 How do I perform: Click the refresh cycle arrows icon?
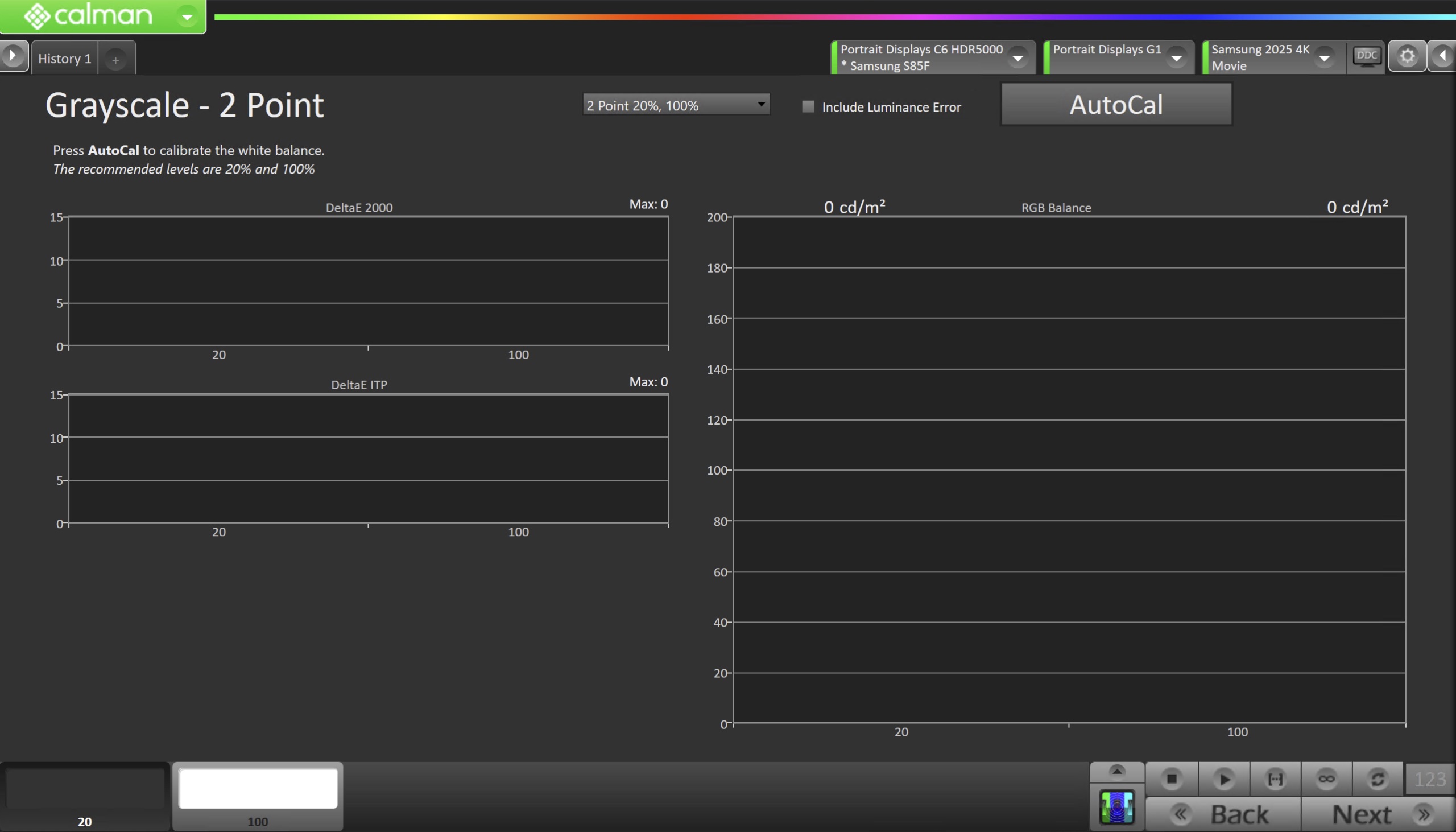tap(1377, 779)
